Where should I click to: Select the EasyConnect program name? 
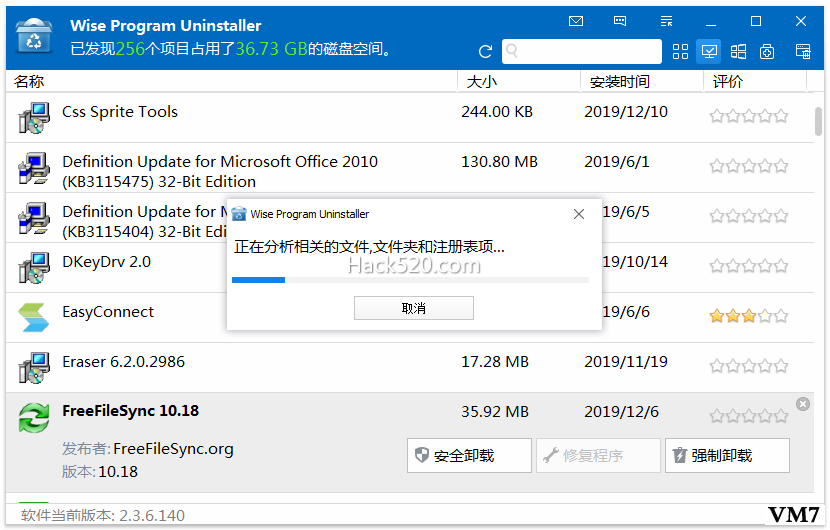(108, 312)
